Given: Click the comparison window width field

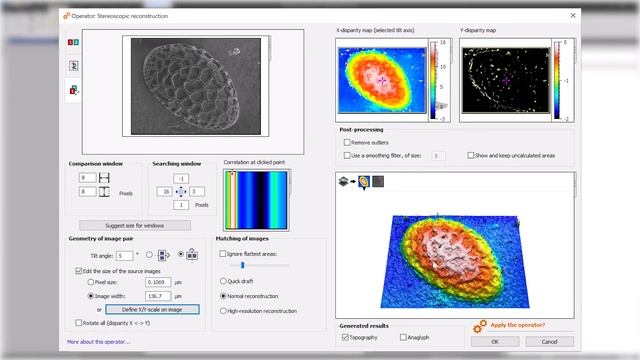Looking at the screenshot, I should [87, 178].
